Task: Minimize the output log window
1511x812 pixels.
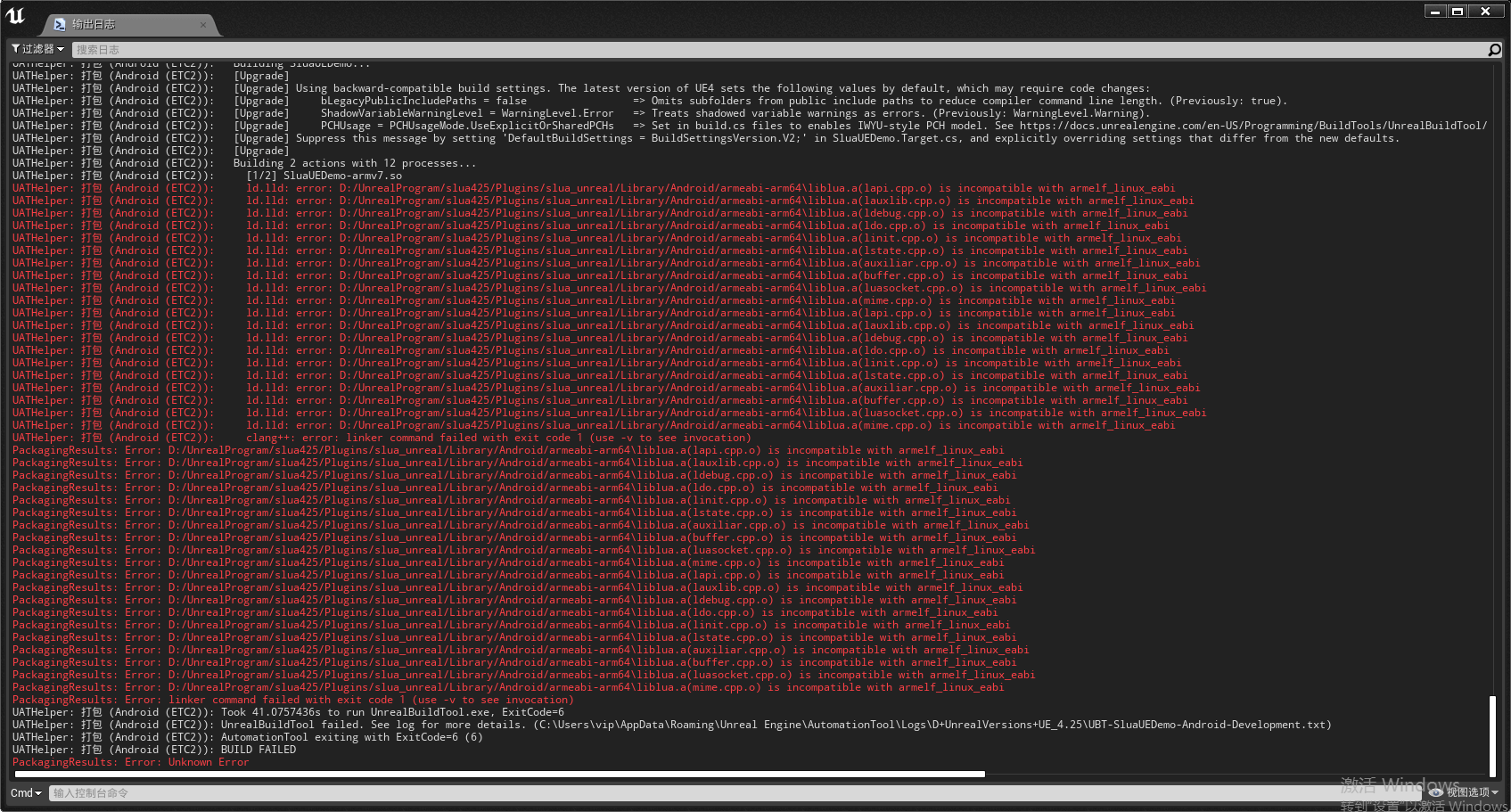Action: click(1434, 12)
